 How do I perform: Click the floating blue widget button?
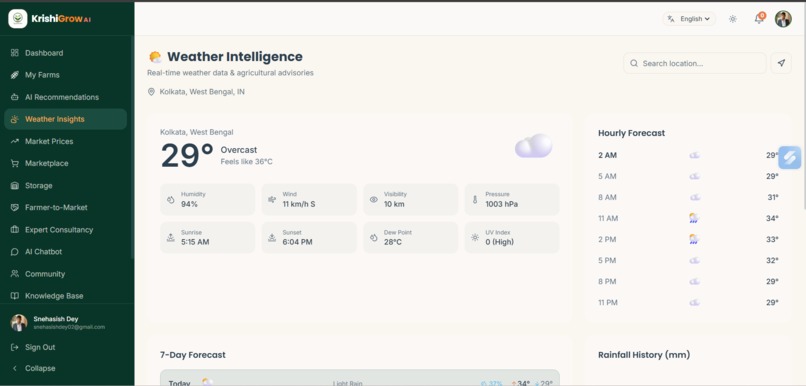pyautogui.click(x=790, y=157)
